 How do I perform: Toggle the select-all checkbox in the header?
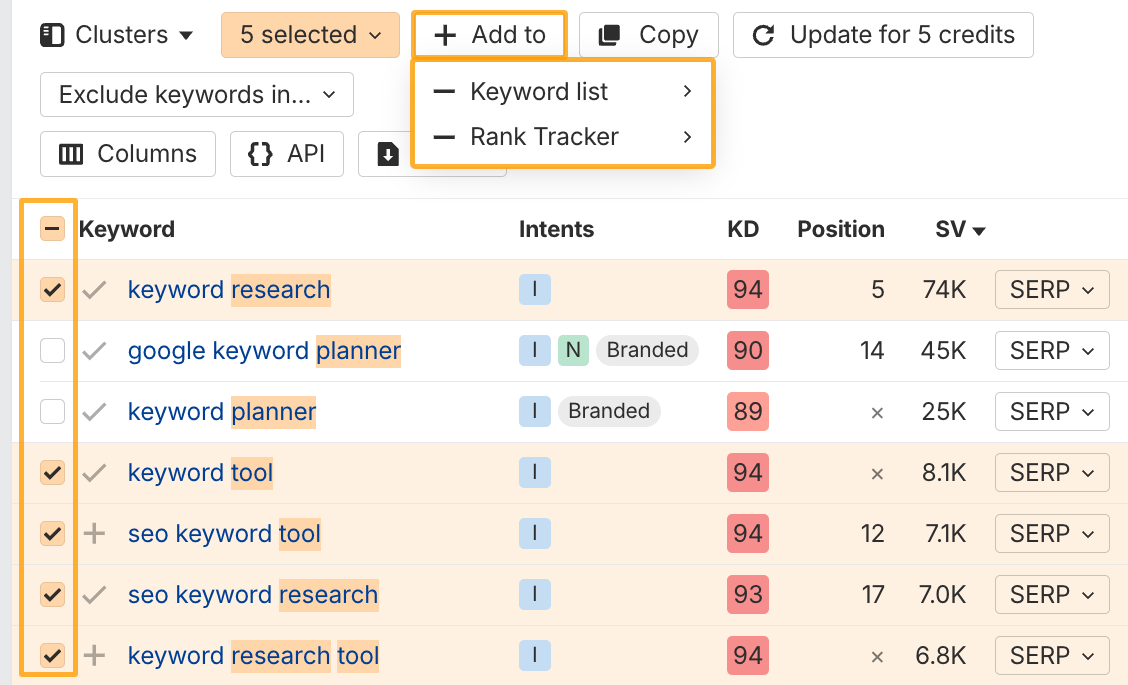[x=52, y=228]
